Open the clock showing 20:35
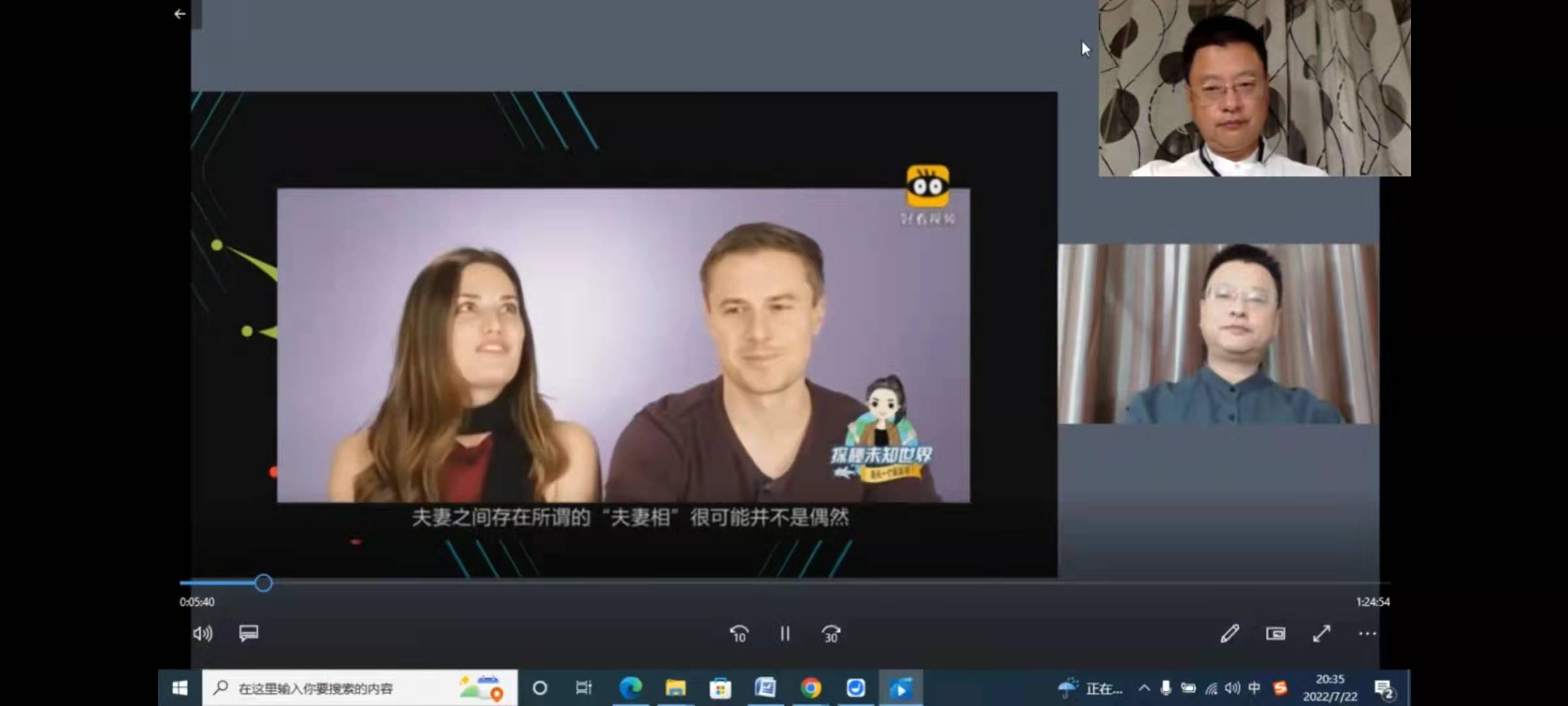Screen dimensions: 1568x706 tap(1330, 688)
